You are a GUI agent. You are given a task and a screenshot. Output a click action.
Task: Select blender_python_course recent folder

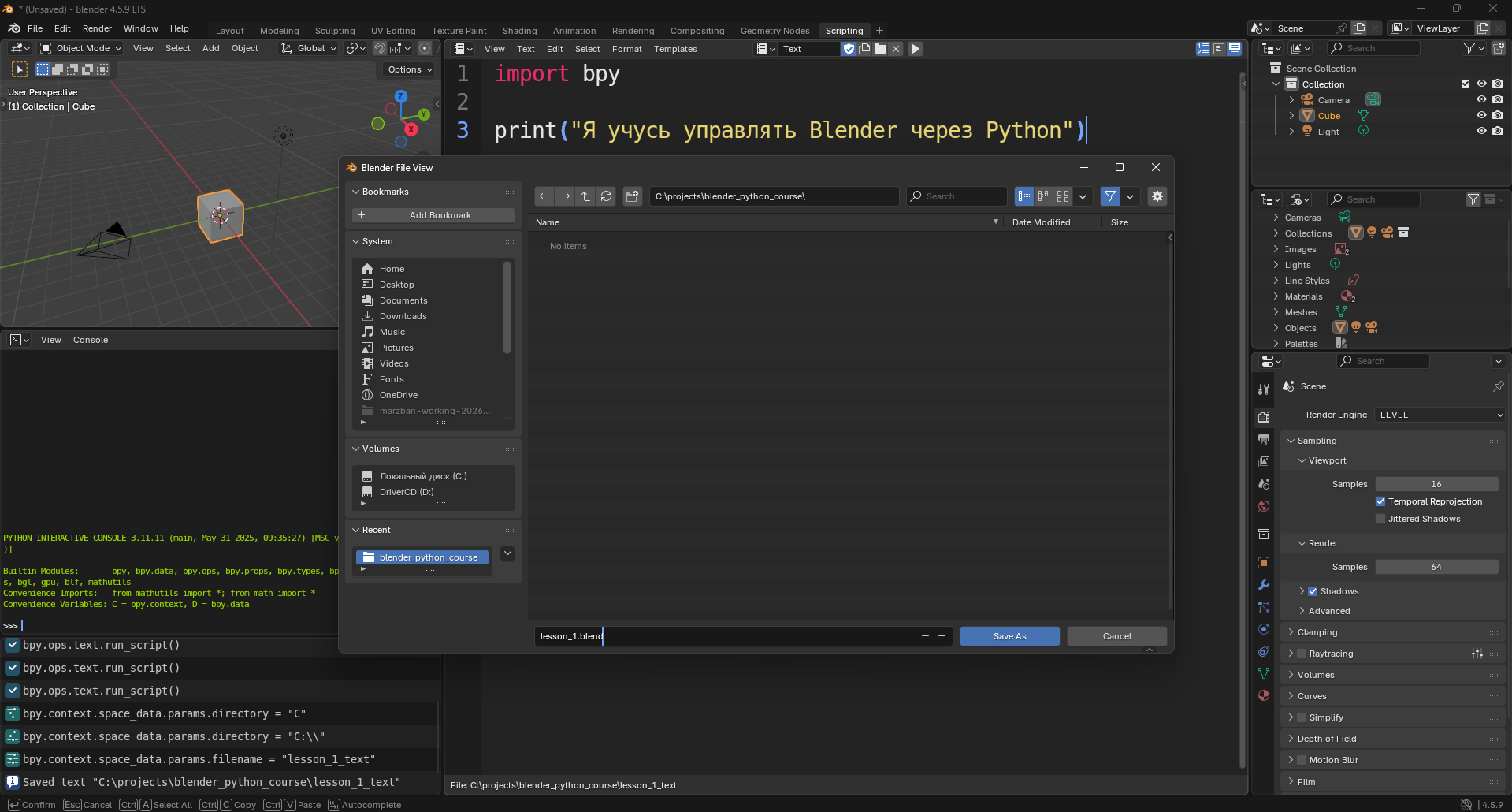pos(422,557)
